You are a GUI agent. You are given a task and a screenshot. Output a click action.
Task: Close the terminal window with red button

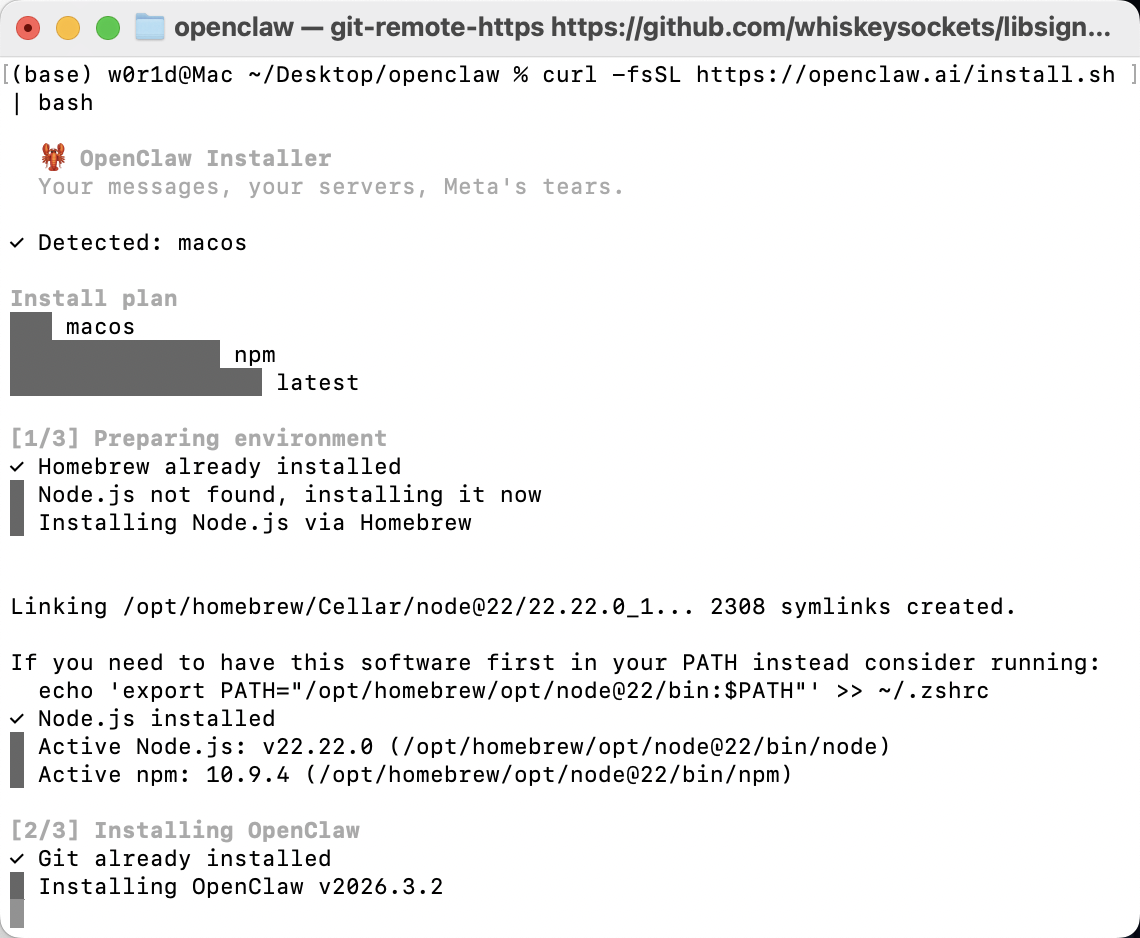click(x=28, y=28)
